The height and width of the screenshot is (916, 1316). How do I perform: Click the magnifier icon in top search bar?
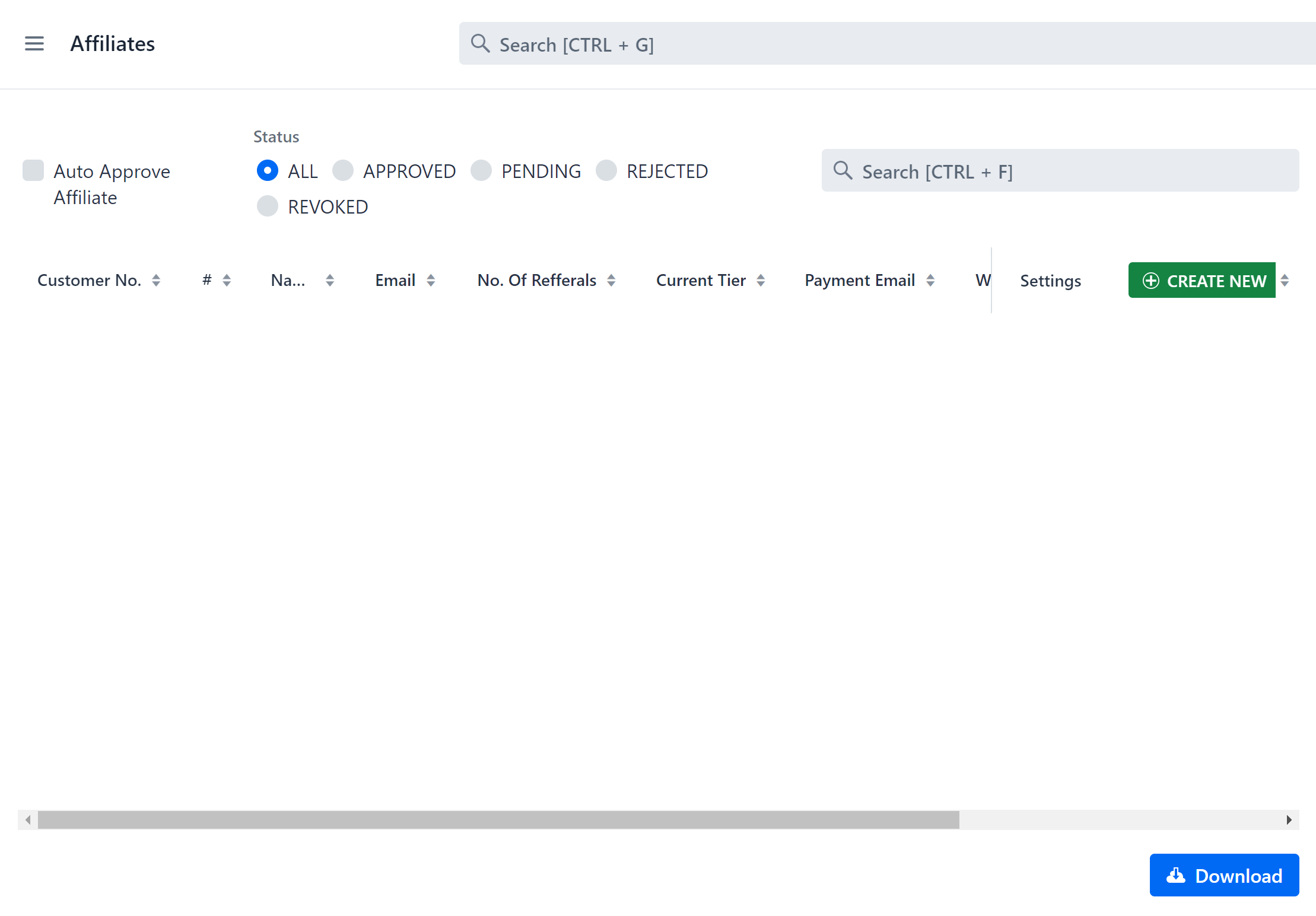pyautogui.click(x=480, y=43)
